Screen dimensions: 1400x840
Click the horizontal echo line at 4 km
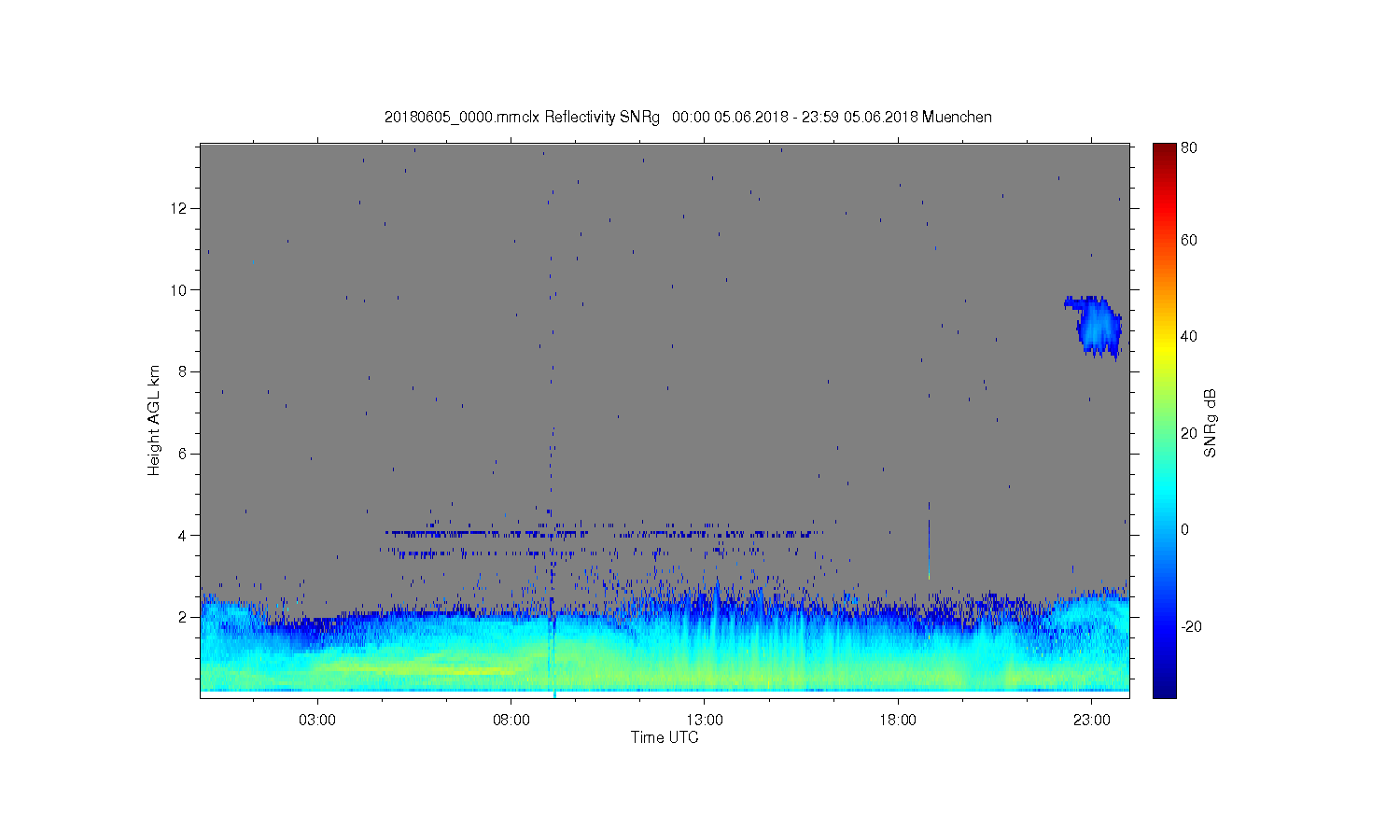tap(604, 534)
